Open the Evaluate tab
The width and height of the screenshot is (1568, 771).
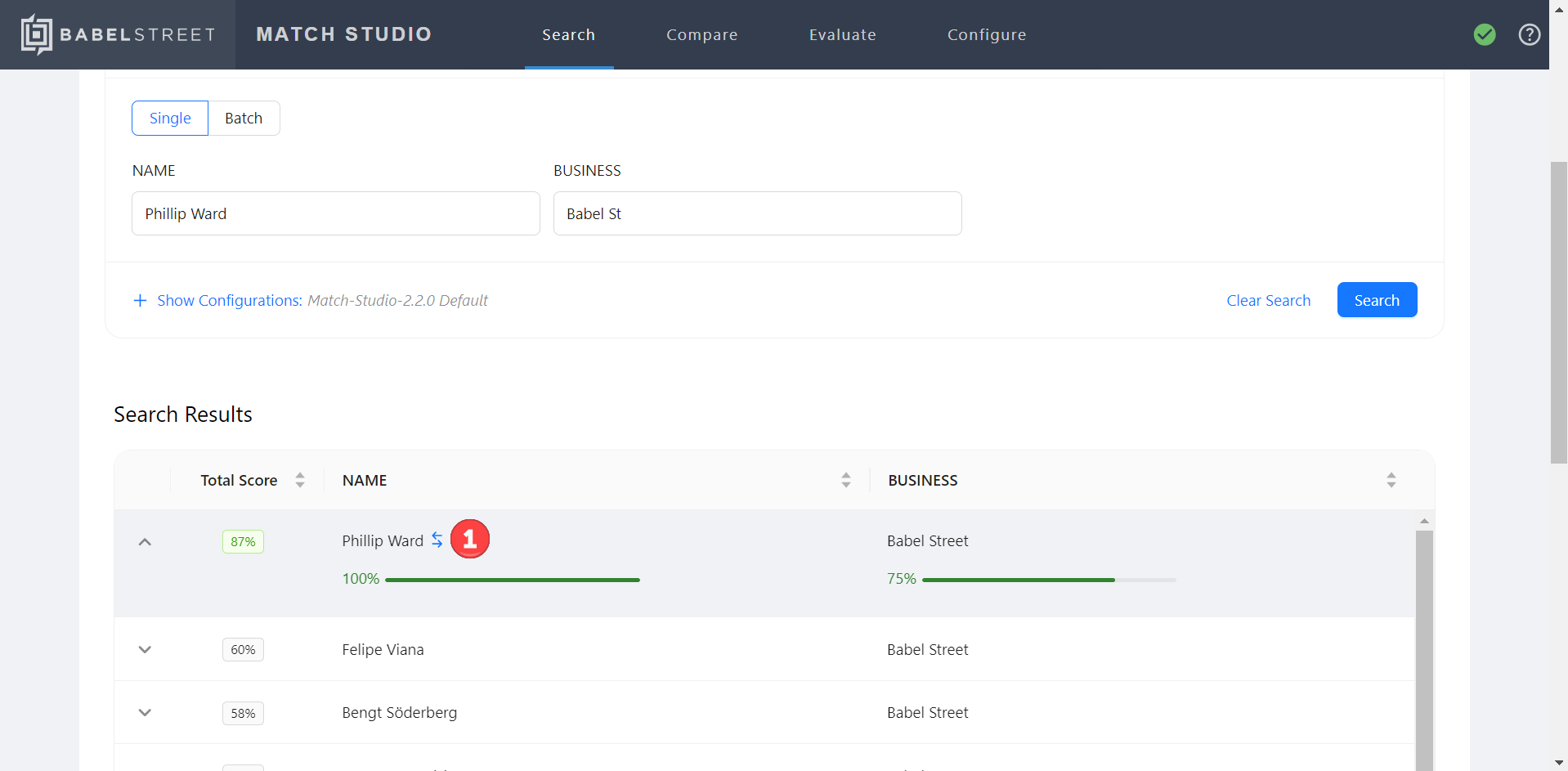[x=842, y=34]
